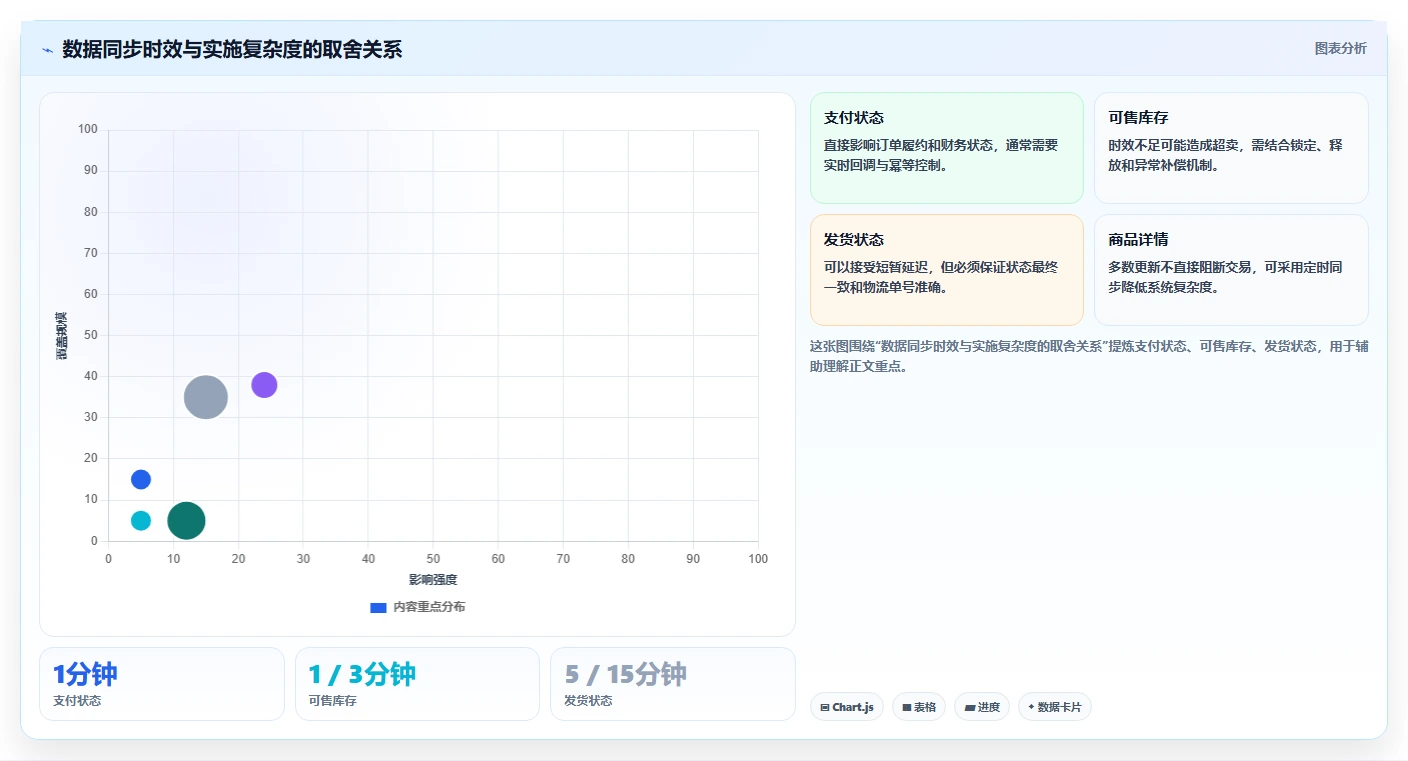Screen dimensions: 1408x761
Task: Click the vertical y-axis title label
Action: 62,336
